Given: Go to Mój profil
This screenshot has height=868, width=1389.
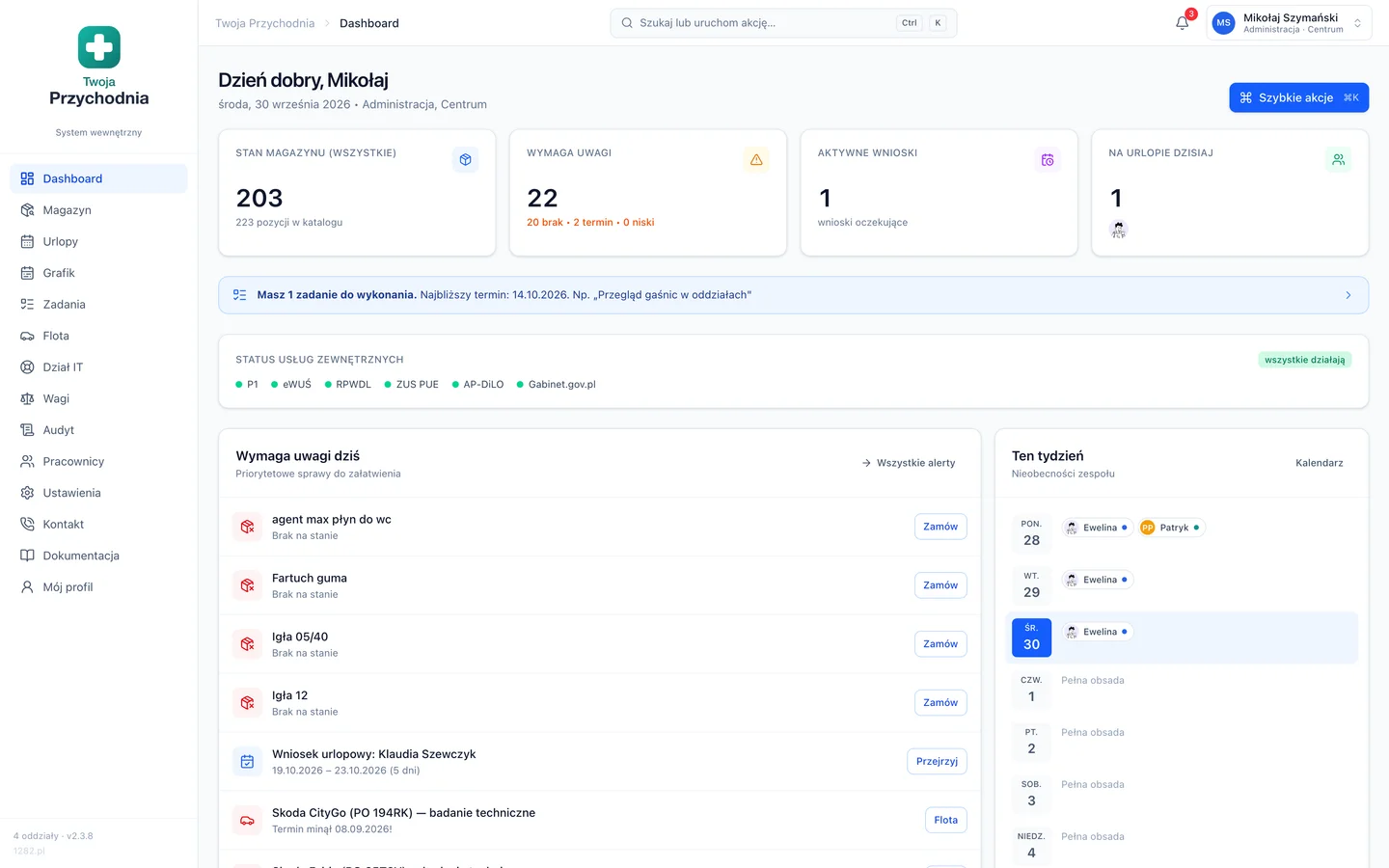Looking at the screenshot, I should click(98, 587).
